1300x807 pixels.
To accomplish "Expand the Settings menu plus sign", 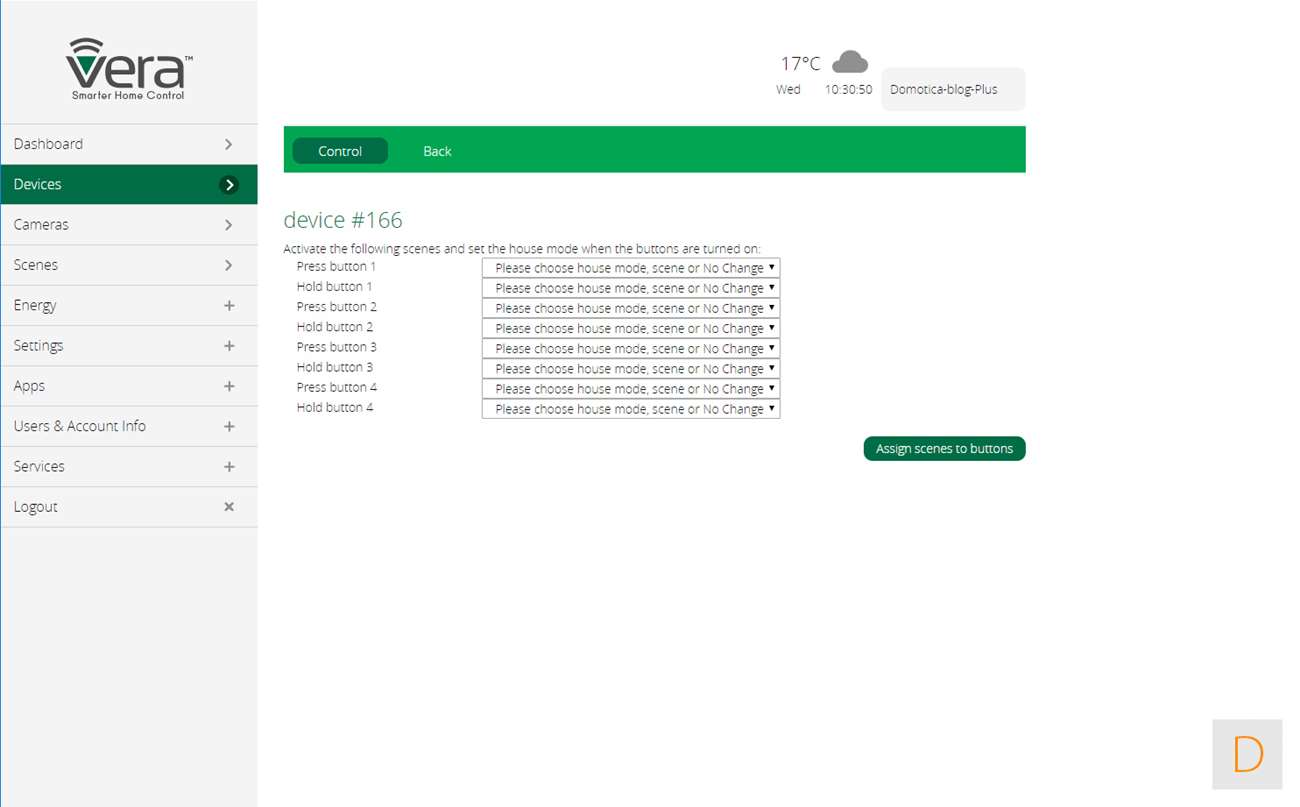I will pyautogui.click(x=229, y=346).
